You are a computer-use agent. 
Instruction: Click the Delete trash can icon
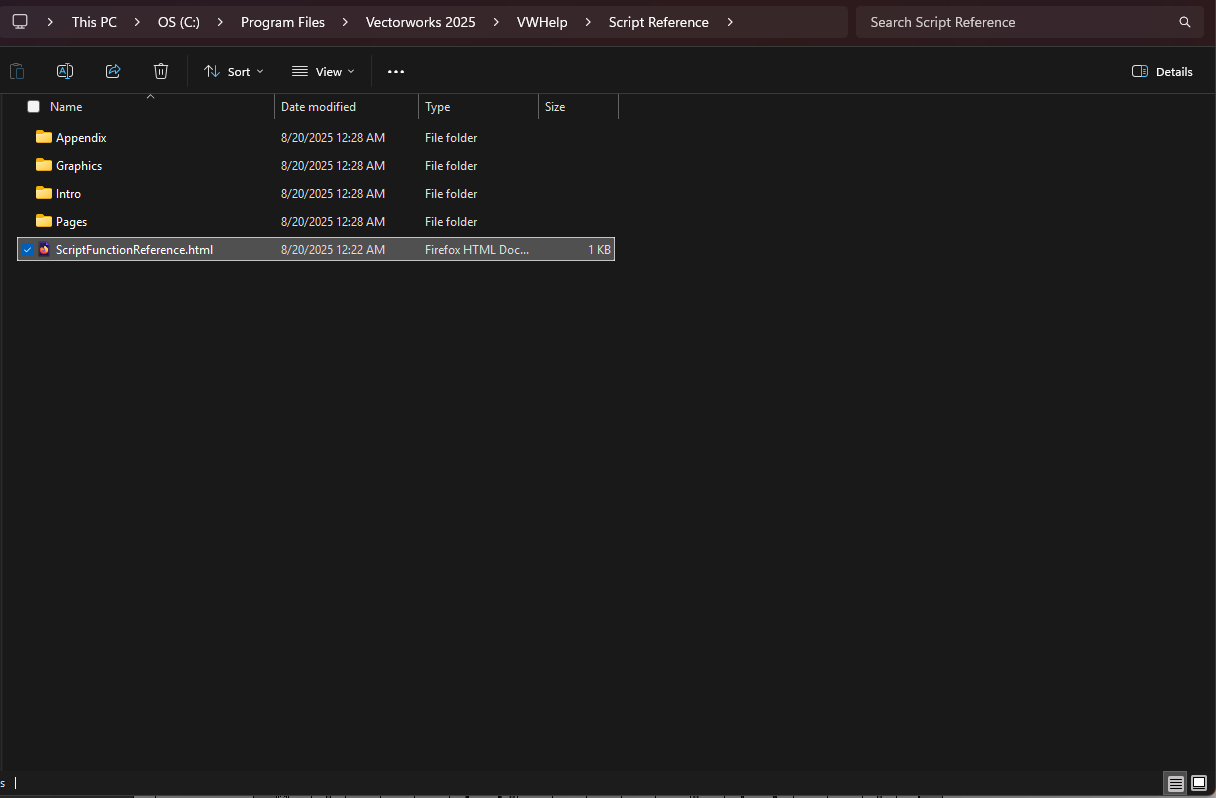[161, 71]
